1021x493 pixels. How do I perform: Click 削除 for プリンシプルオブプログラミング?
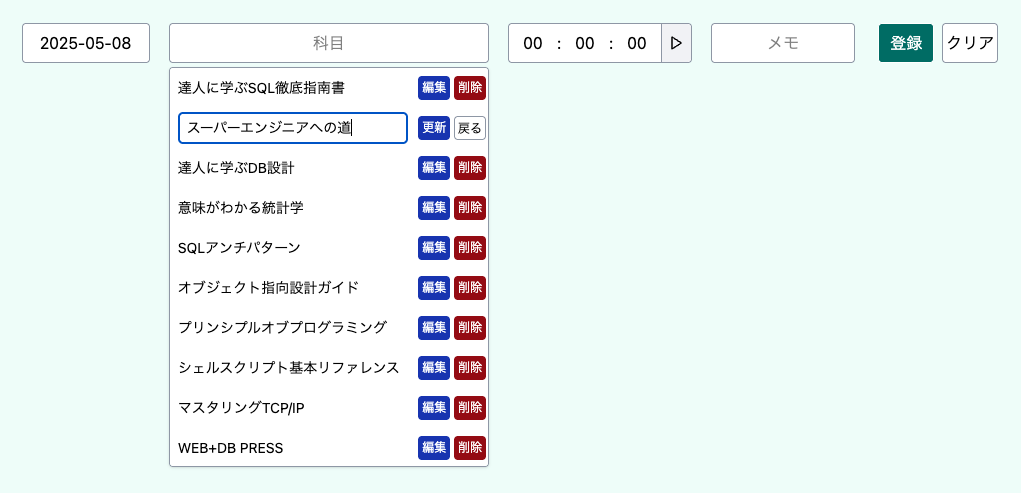[470, 328]
